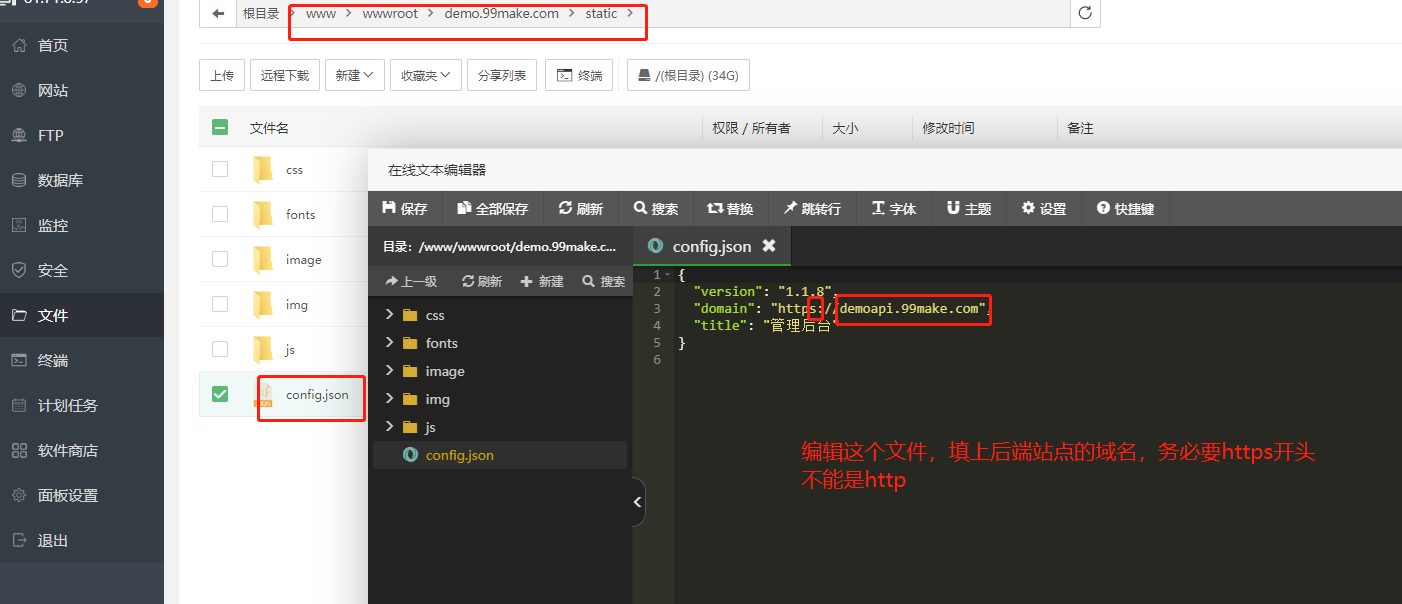Click 替换 replace in editor toolbar

pos(730,208)
